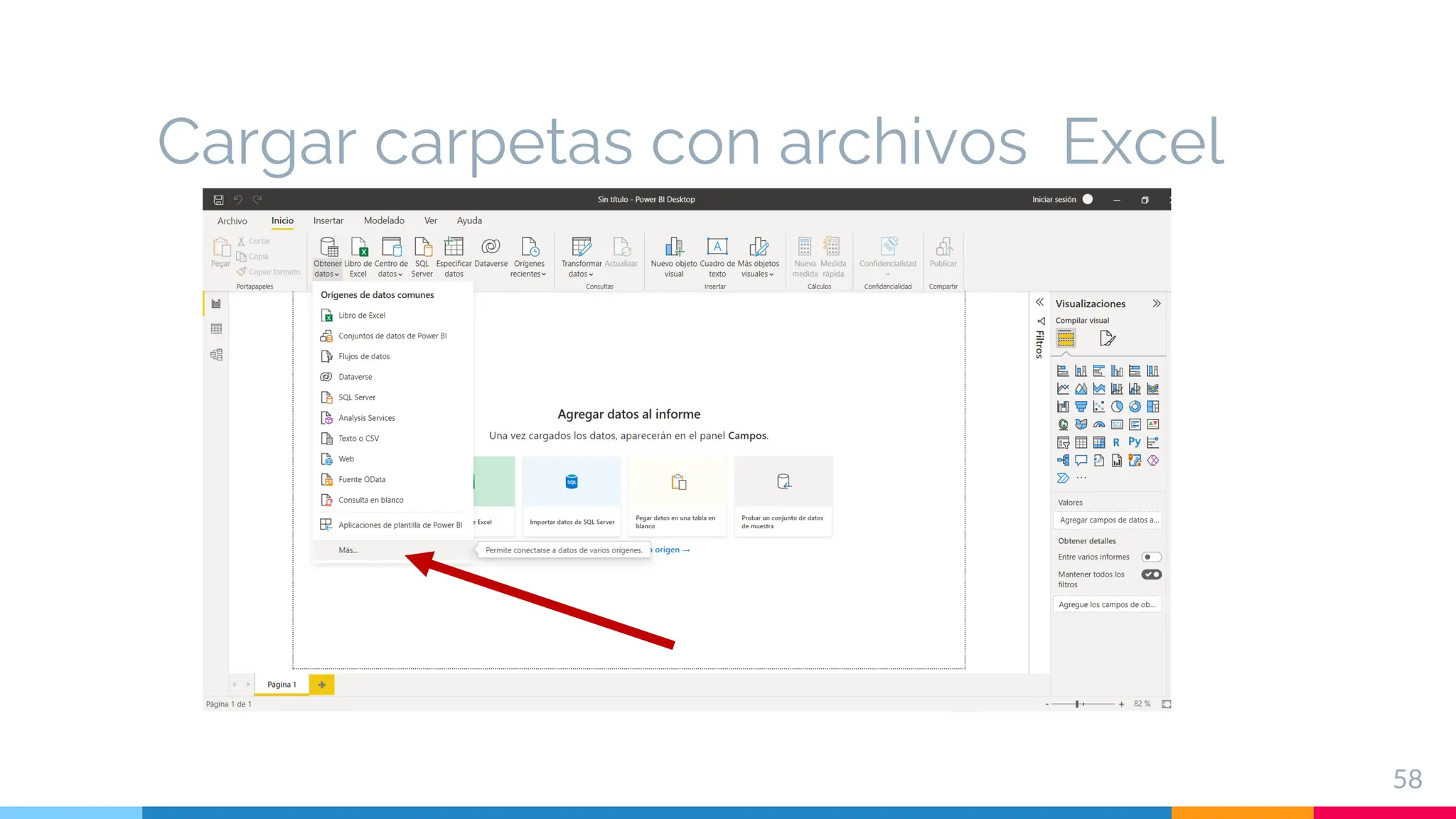Adjust the zoom slider handle
Screen dimensions: 1456x819
(1078, 704)
